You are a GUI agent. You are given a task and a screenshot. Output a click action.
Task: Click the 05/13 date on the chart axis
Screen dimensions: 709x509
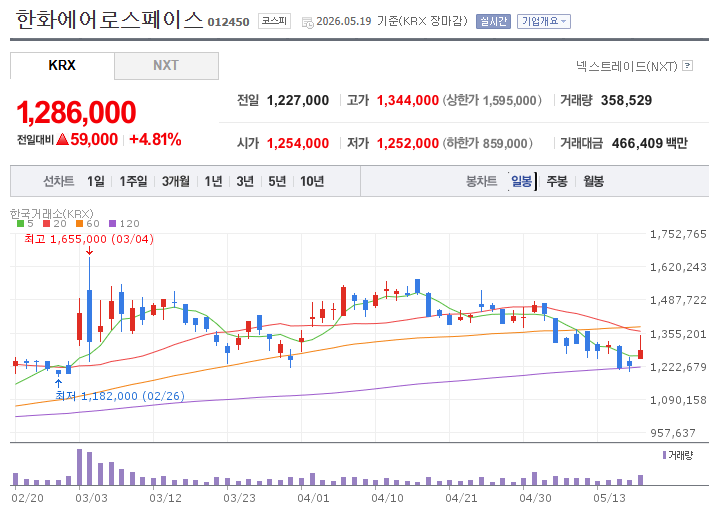pyautogui.click(x=609, y=498)
